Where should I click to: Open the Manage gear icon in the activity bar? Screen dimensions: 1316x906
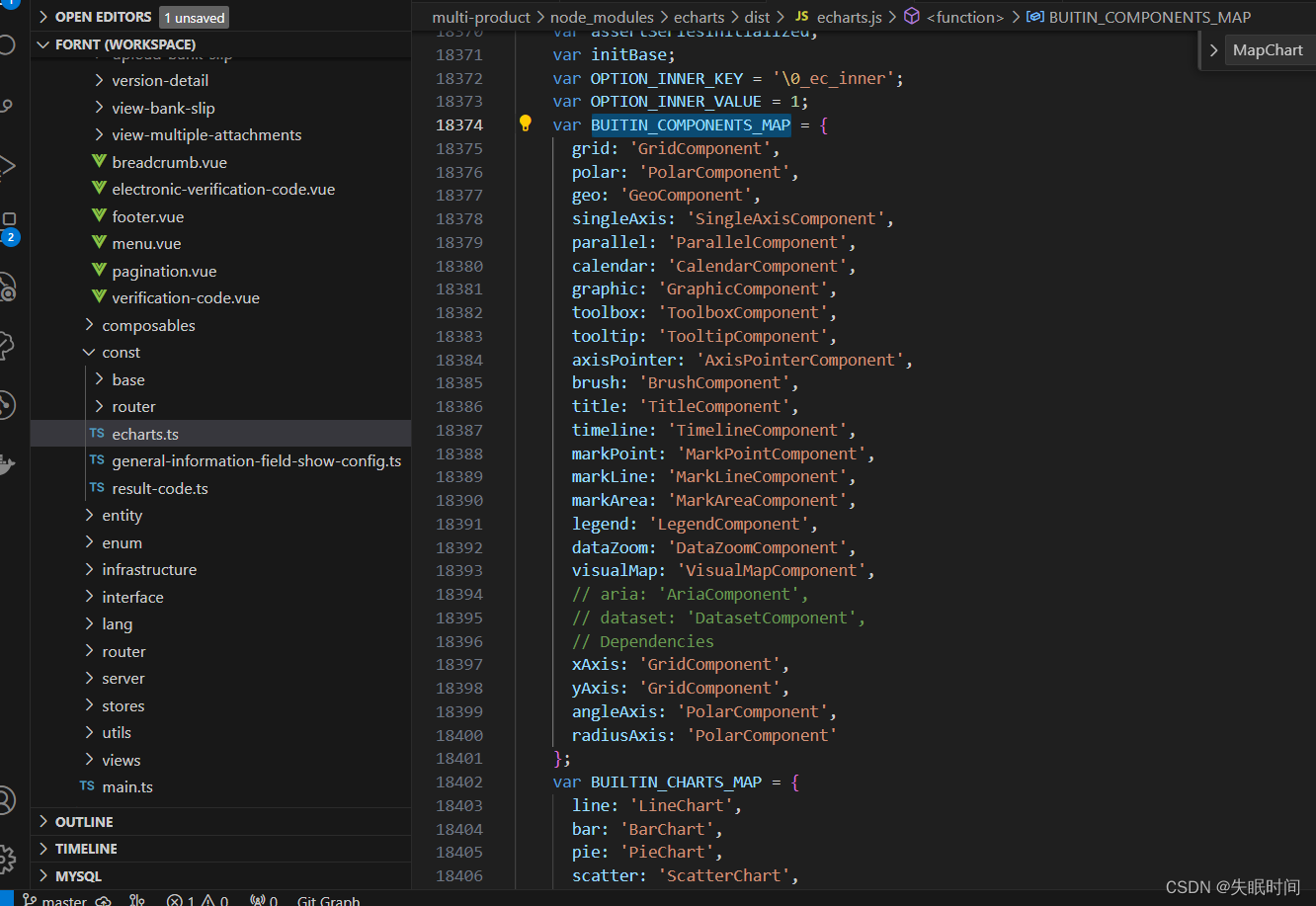[6, 858]
